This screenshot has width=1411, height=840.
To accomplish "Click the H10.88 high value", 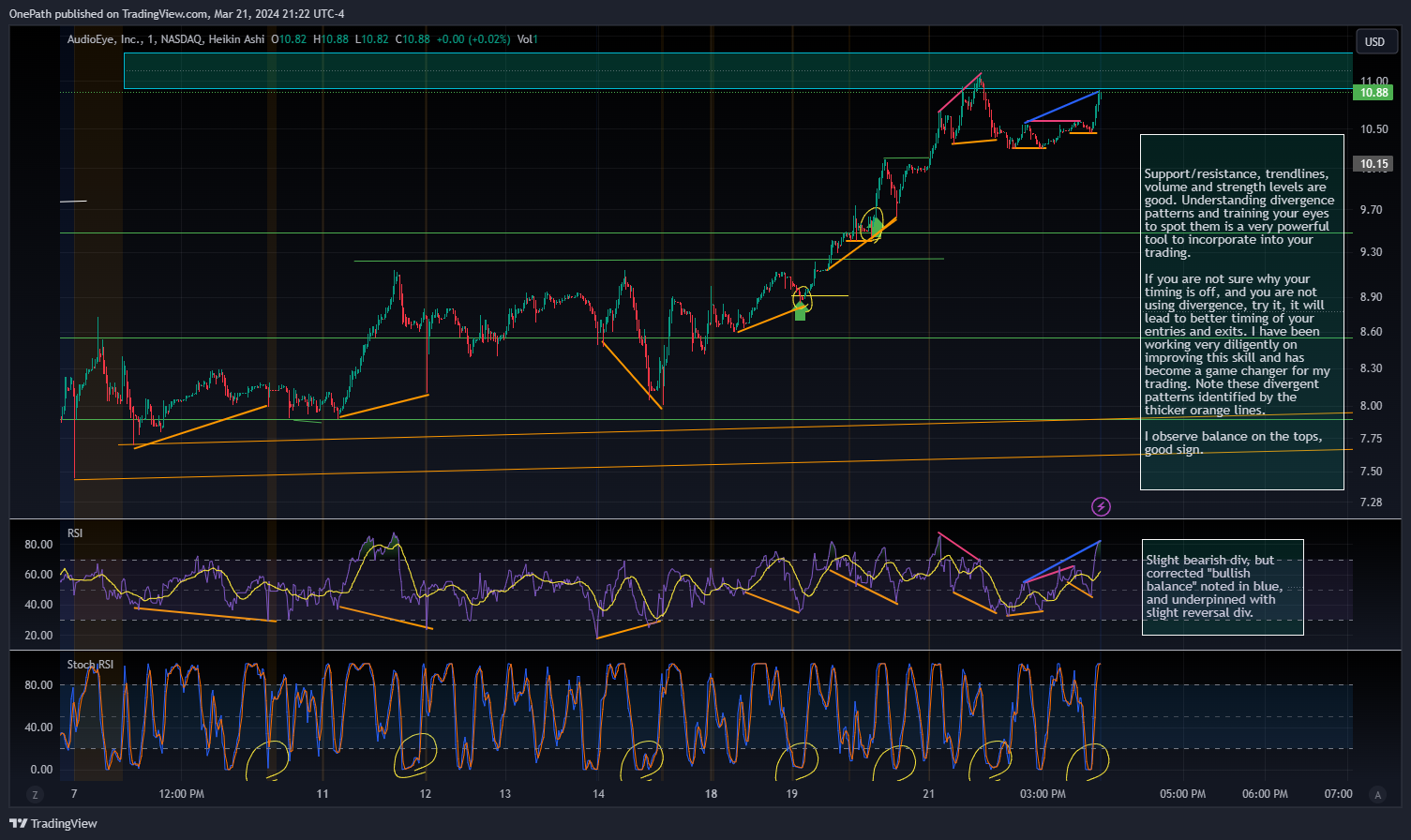I will (331, 39).
